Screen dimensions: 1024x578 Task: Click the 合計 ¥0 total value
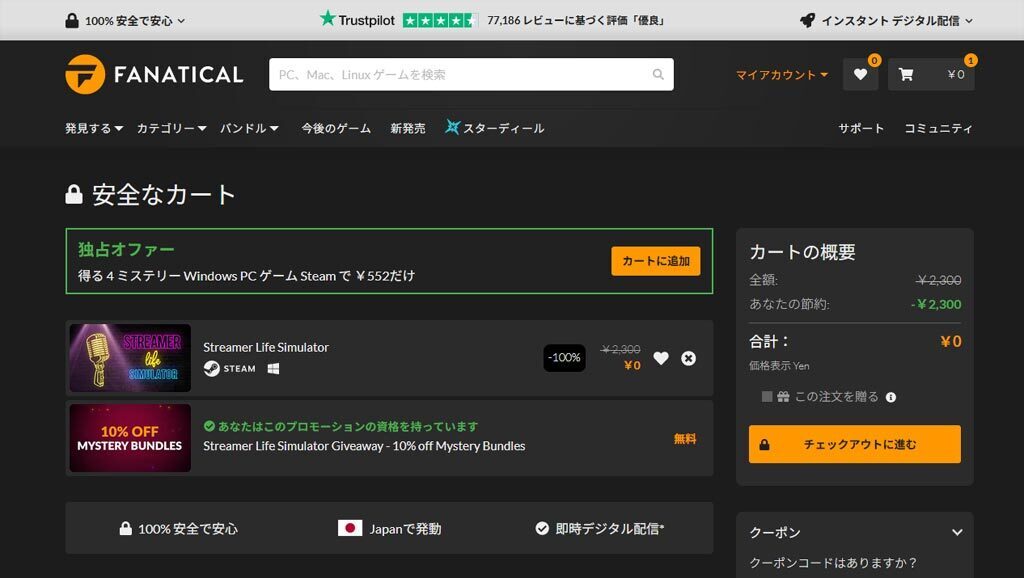[x=951, y=341]
